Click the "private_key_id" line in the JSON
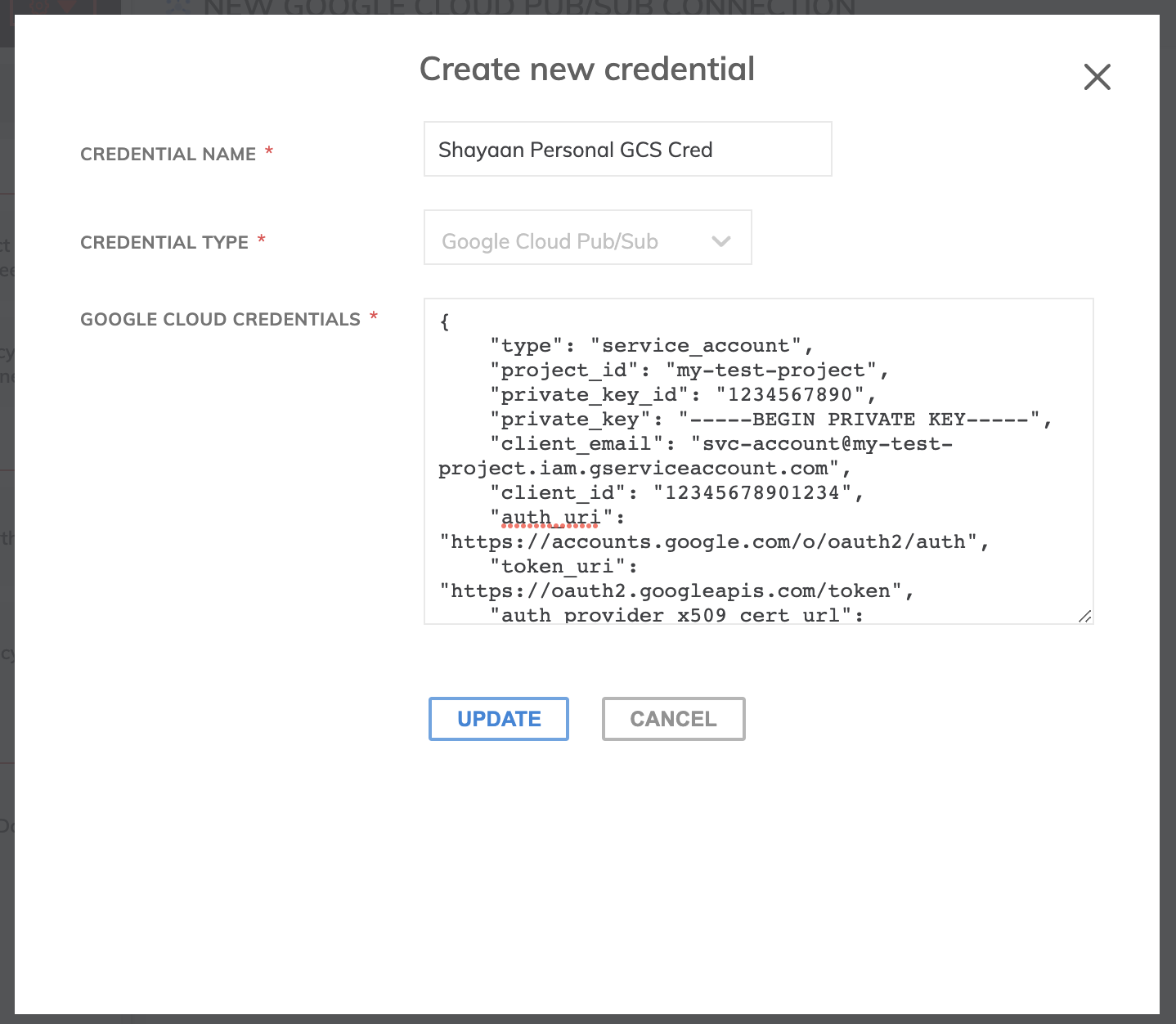Screen dimensions: 1176x1024 [x=683, y=395]
